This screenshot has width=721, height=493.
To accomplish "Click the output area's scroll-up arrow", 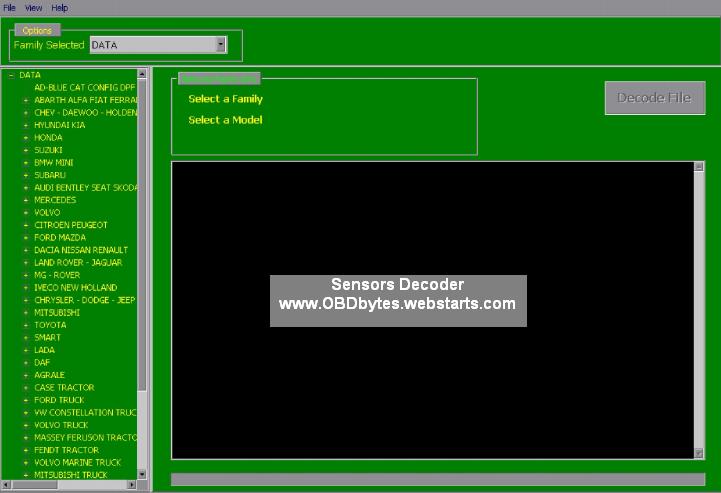I will click(x=699, y=167).
